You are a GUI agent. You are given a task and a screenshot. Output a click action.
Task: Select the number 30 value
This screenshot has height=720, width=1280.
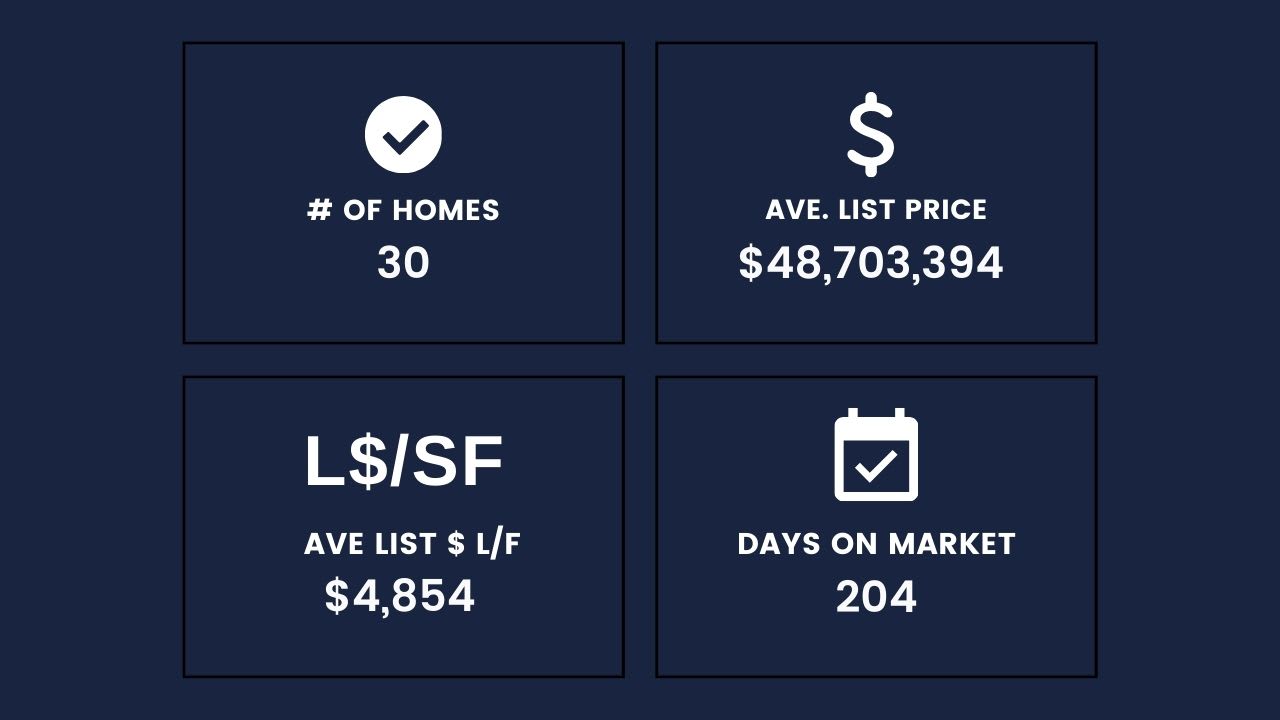pos(403,263)
